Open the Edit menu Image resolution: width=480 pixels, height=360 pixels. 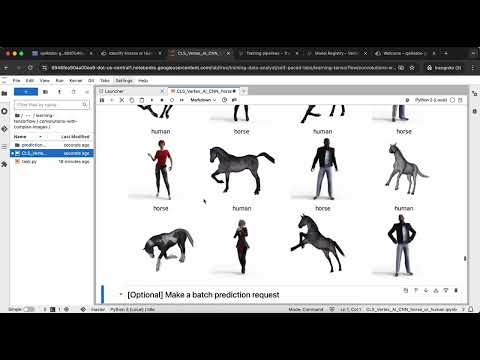coord(30,81)
